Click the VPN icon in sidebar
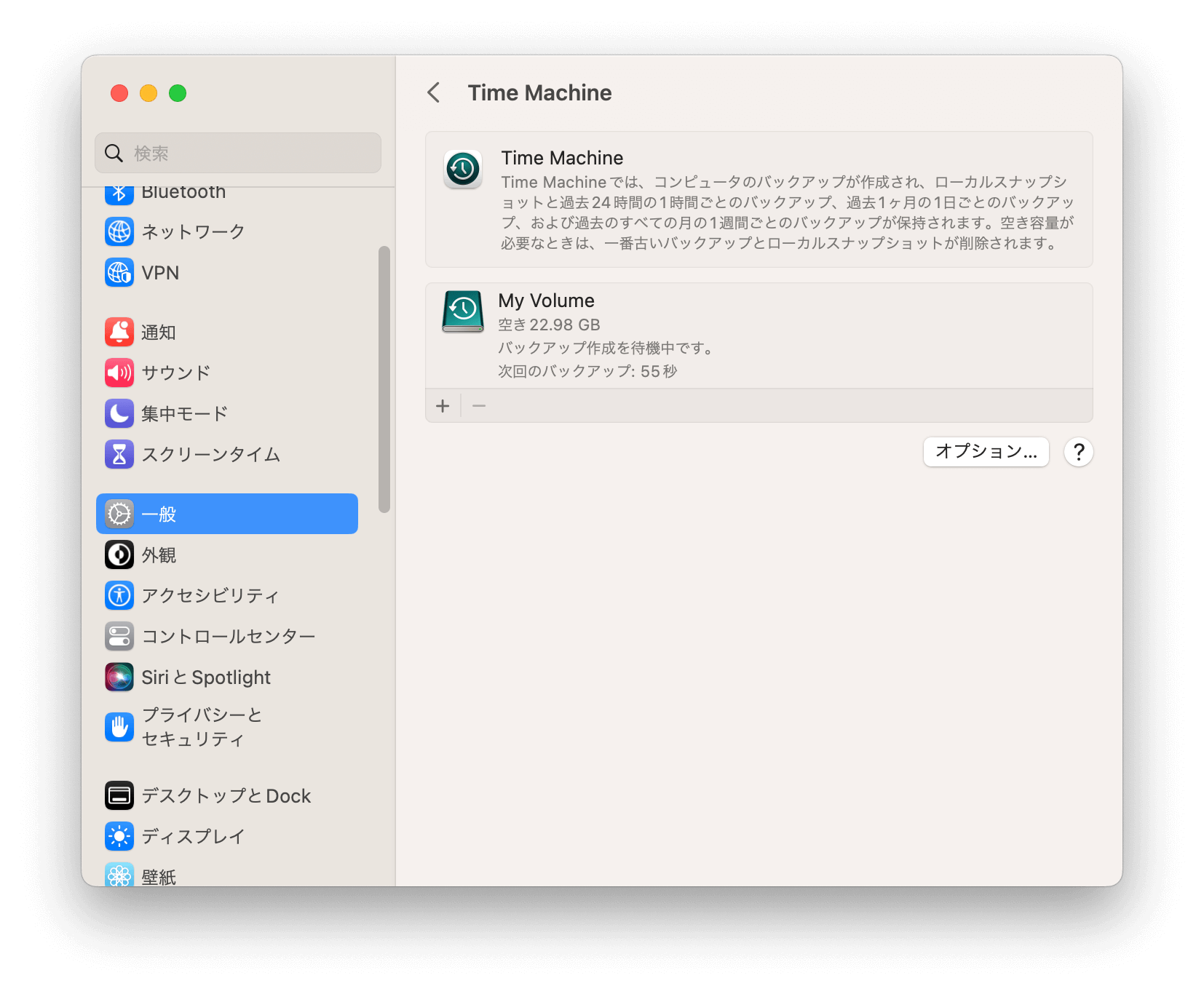The image size is (1204, 994). coord(119,273)
